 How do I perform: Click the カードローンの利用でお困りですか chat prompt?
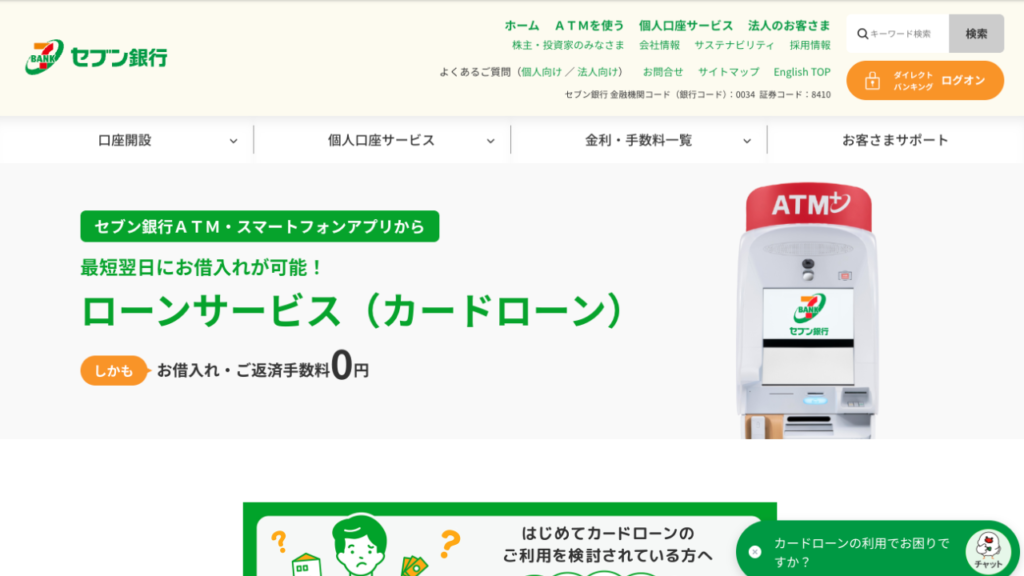861,552
